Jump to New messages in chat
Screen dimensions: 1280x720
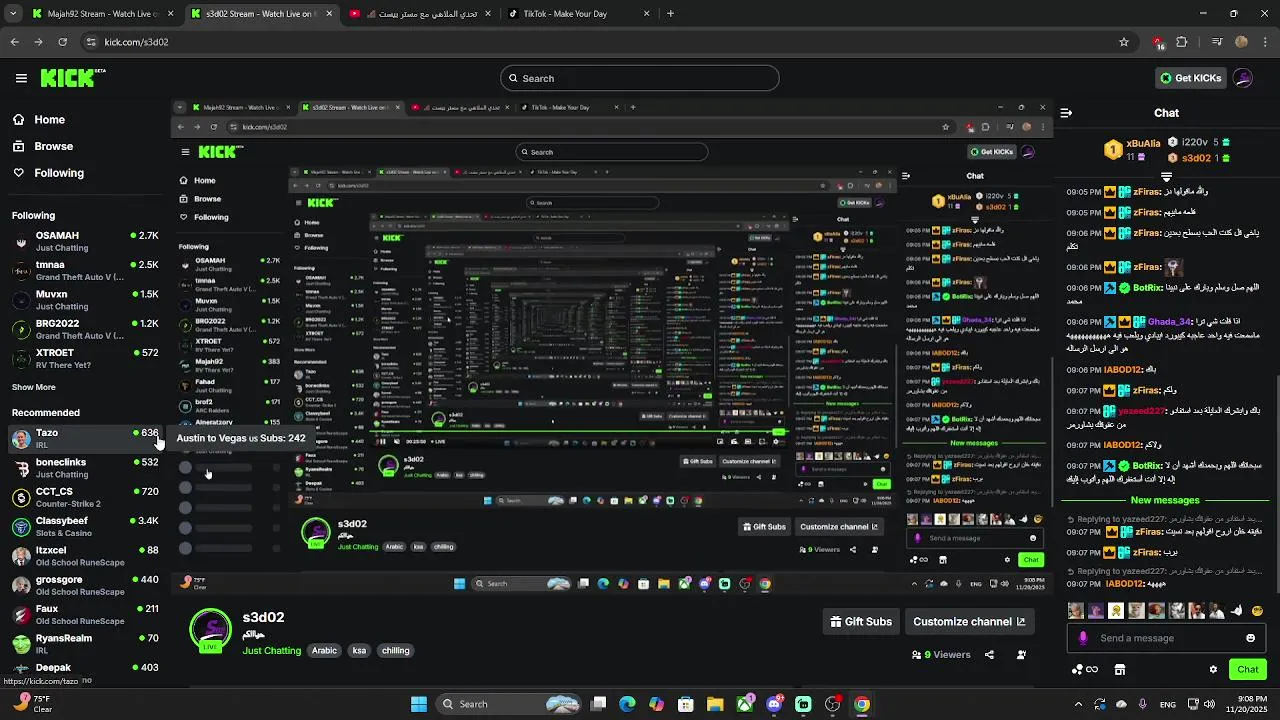pyautogui.click(x=1165, y=500)
